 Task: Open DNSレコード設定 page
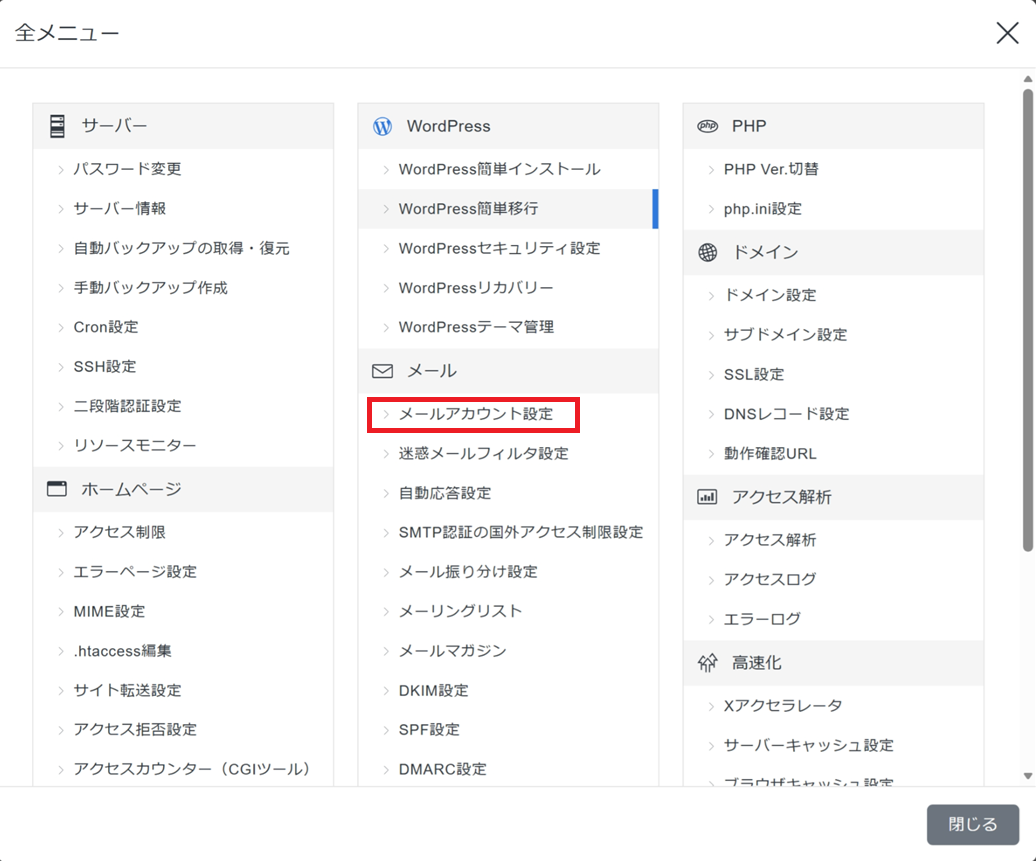coord(786,414)
